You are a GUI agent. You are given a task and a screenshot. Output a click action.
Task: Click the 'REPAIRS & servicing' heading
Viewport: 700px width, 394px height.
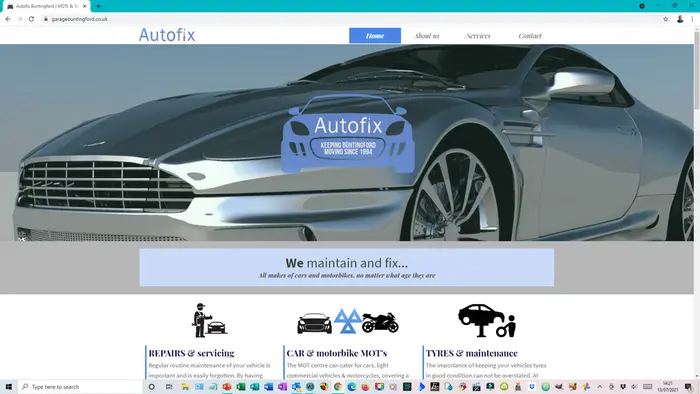[191, 353]
